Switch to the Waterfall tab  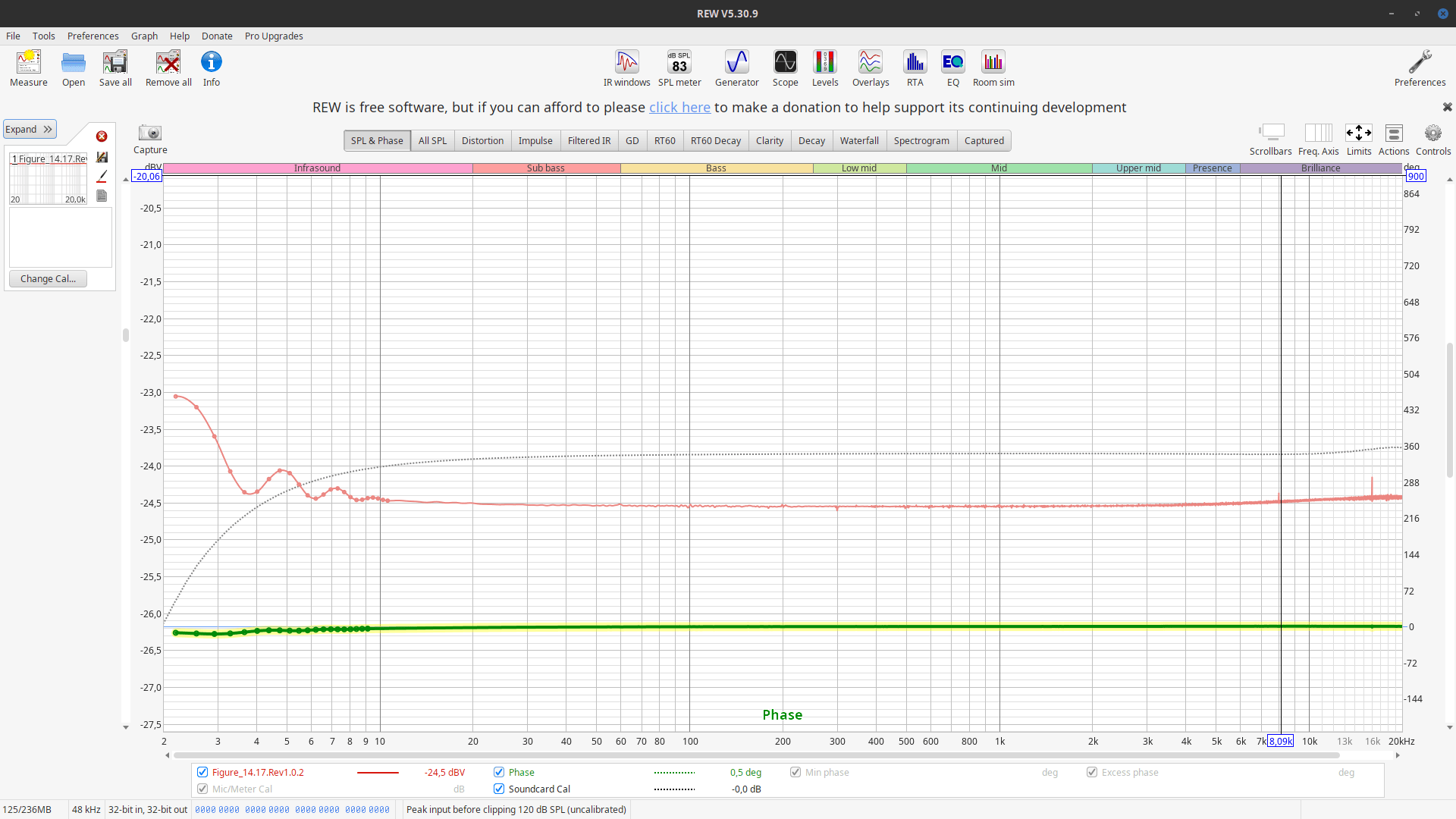click(x=859, y=140)
